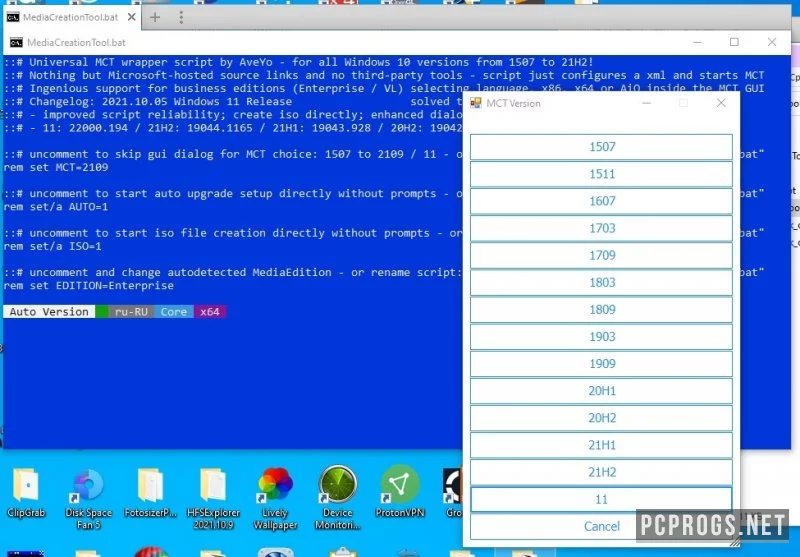Open the FotosizerP... folder on desktop

pyautogui.click(x=151, y=492)
